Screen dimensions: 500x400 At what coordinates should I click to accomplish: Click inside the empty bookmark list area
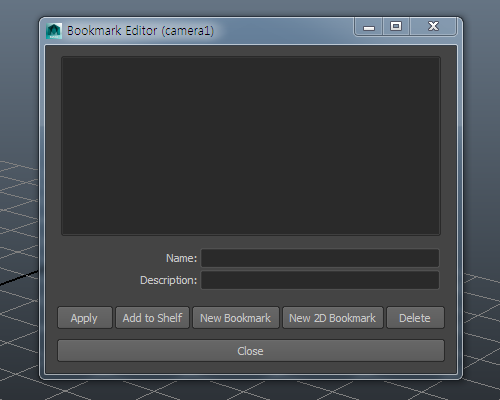tap(251, 146)
